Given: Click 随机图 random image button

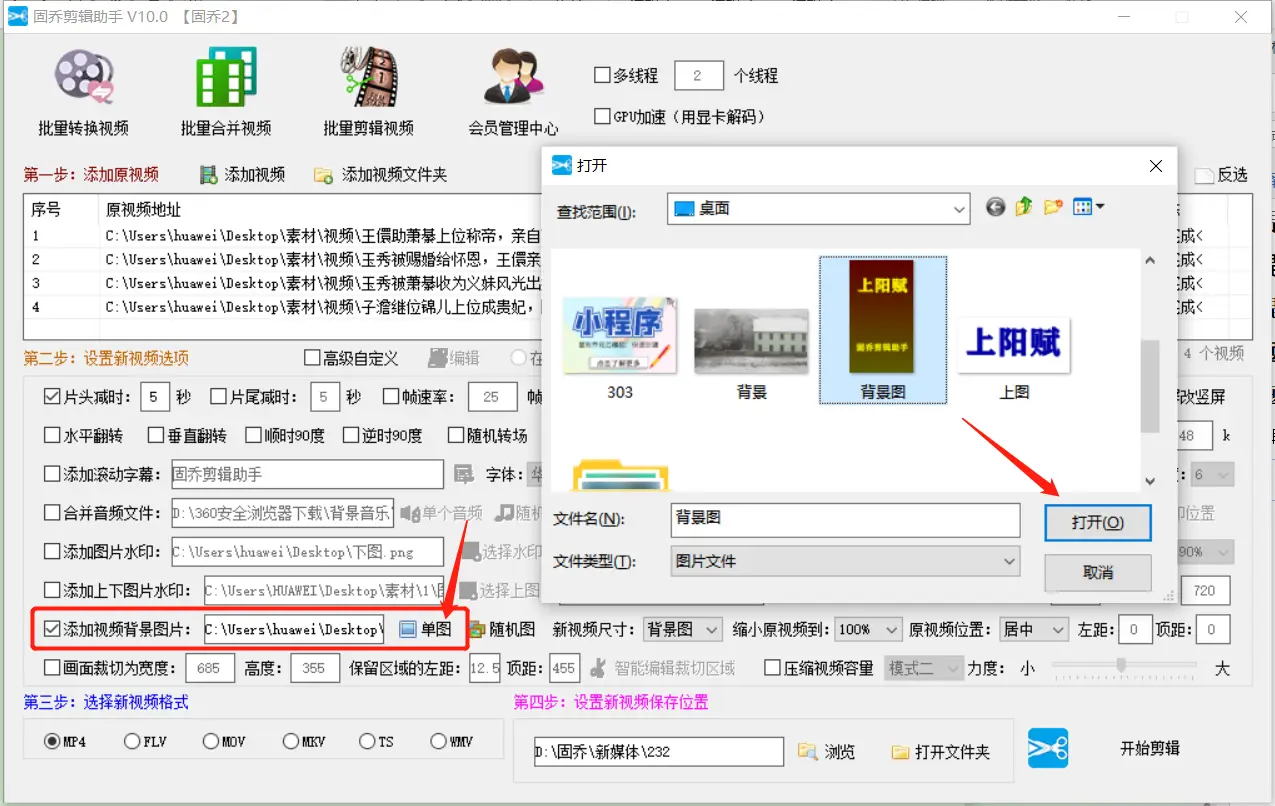Looking at the screenshot, I should tap(501, 629).
